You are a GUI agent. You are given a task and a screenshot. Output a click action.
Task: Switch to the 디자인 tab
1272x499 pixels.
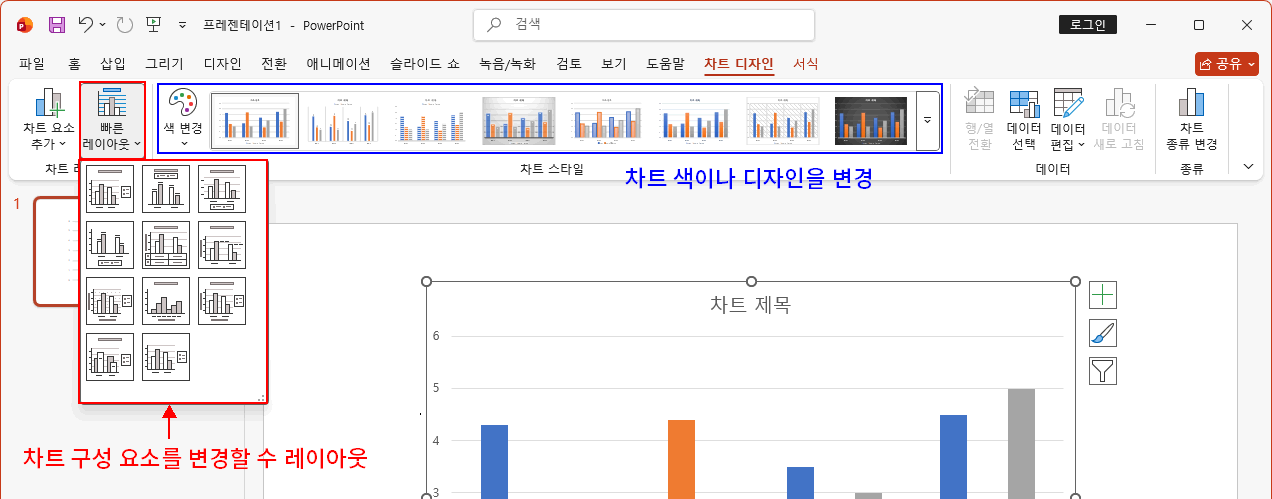pos(222,64)
